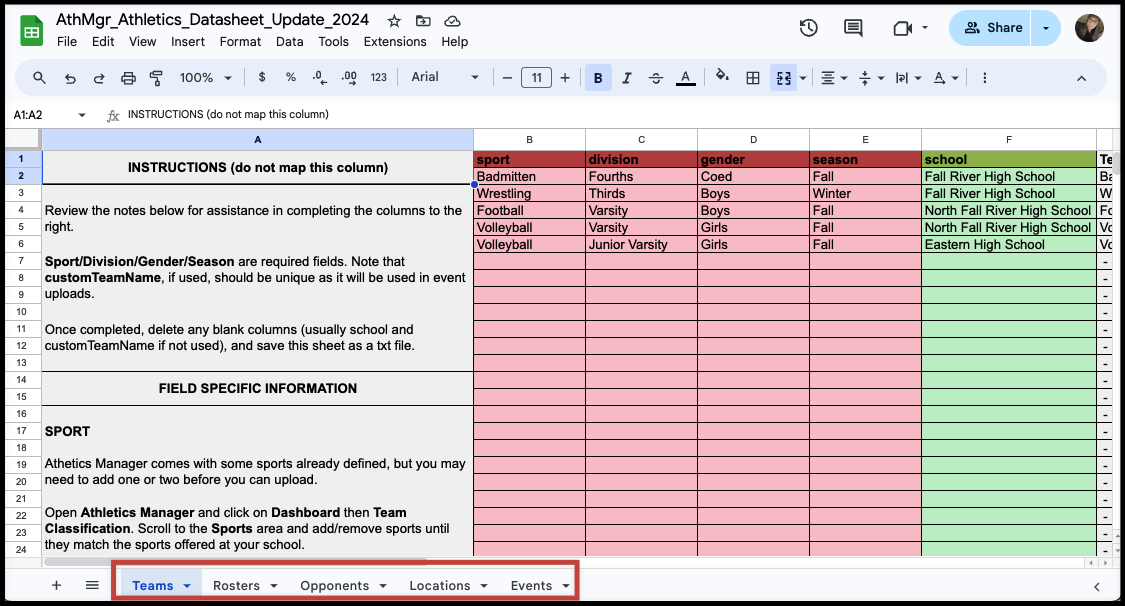Toggle bold formatting
This screenshot has width=1125, height=606.
(x=598, y=77)
